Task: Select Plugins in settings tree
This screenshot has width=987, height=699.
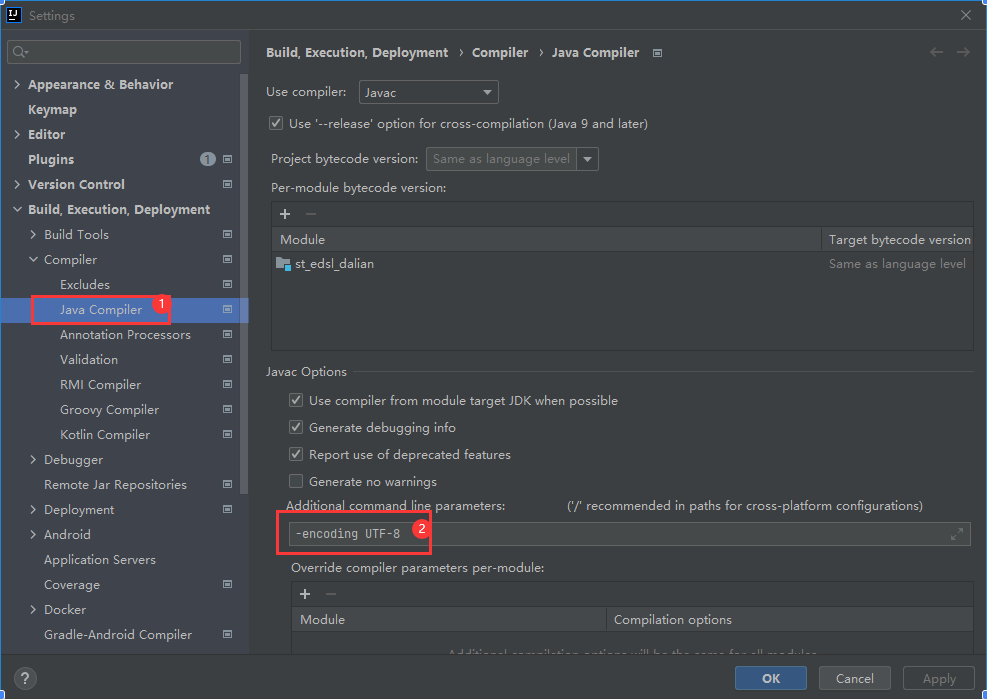Action: [x=51, y=159]
